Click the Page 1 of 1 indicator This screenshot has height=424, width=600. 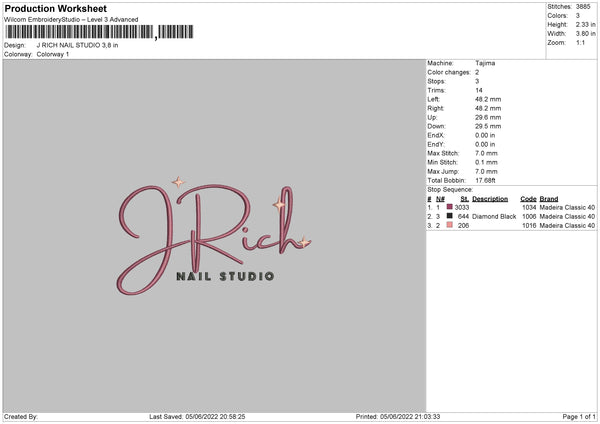pos(579,417)
